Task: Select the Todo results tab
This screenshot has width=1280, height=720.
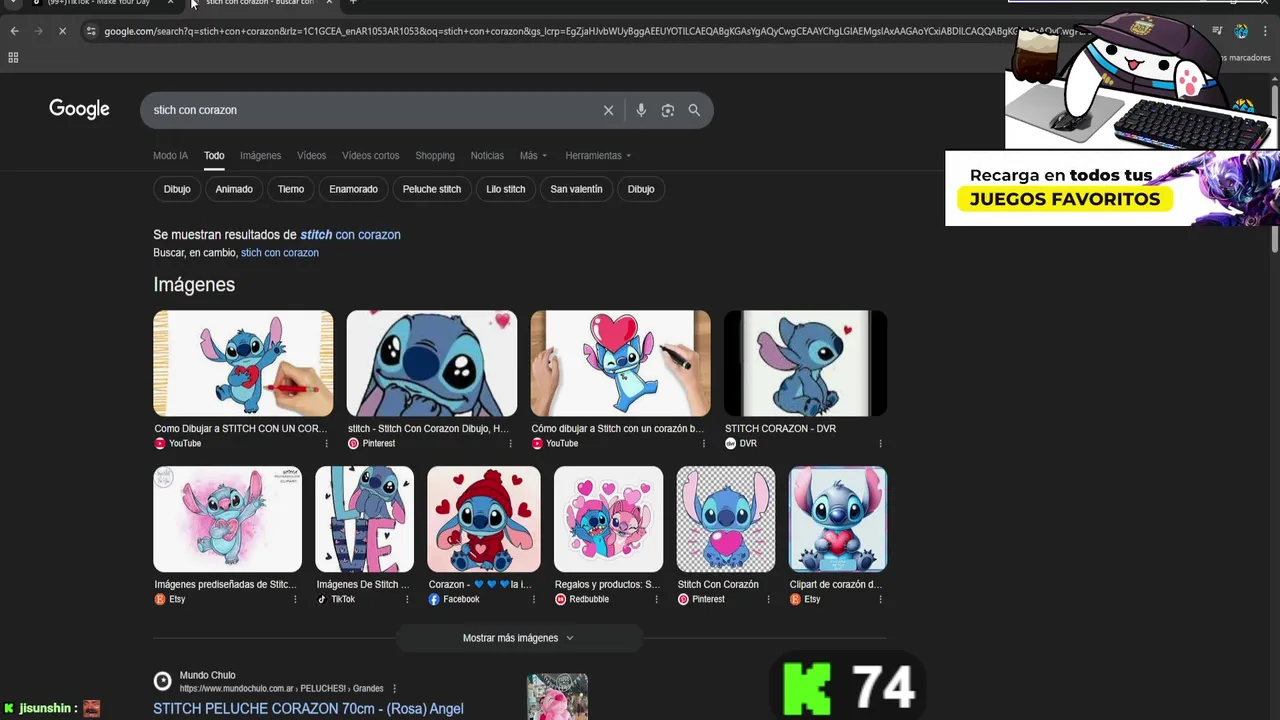Action: (x=214, y=155)
